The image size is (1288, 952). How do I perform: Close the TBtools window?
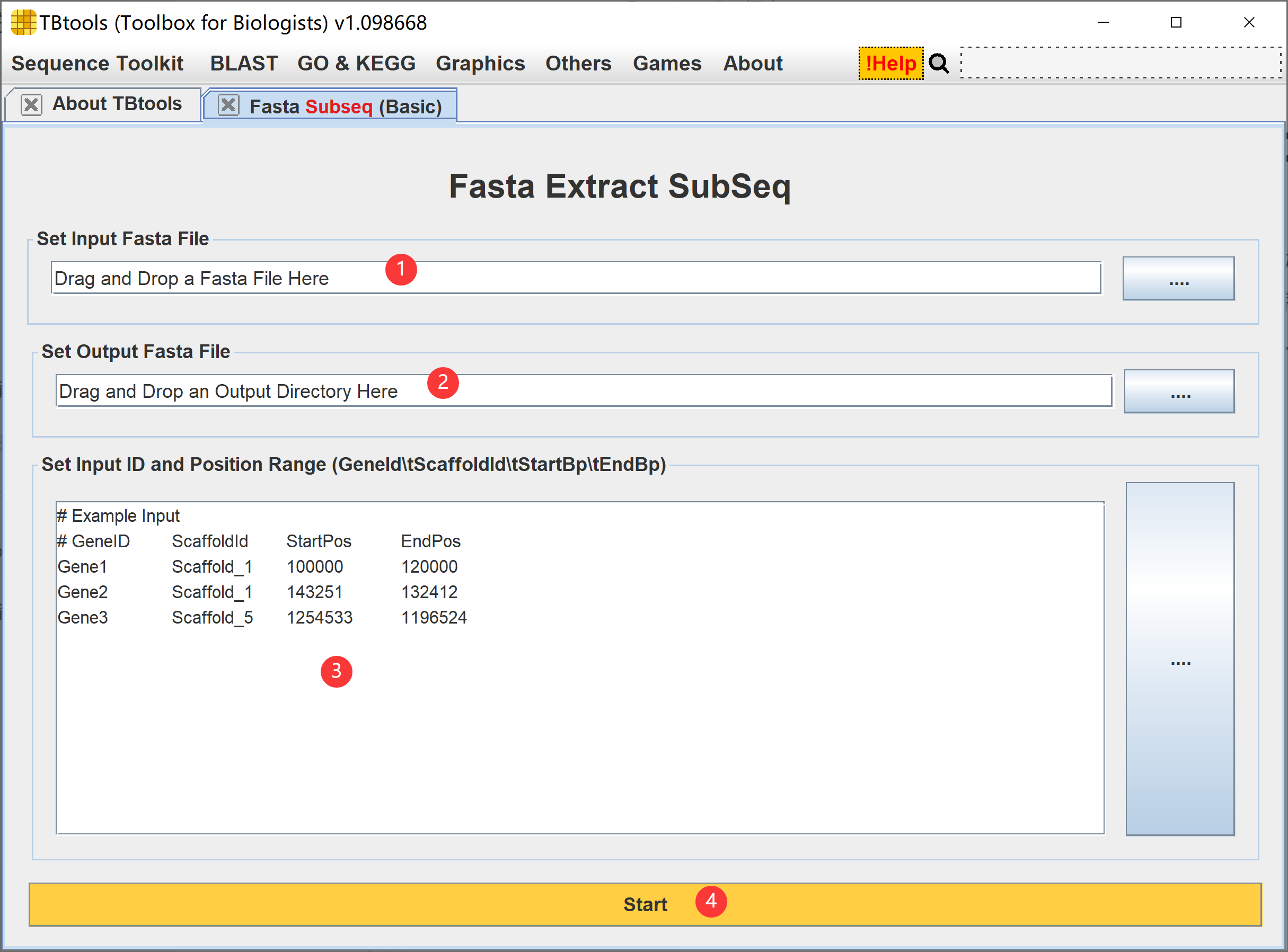[1249, 22]
